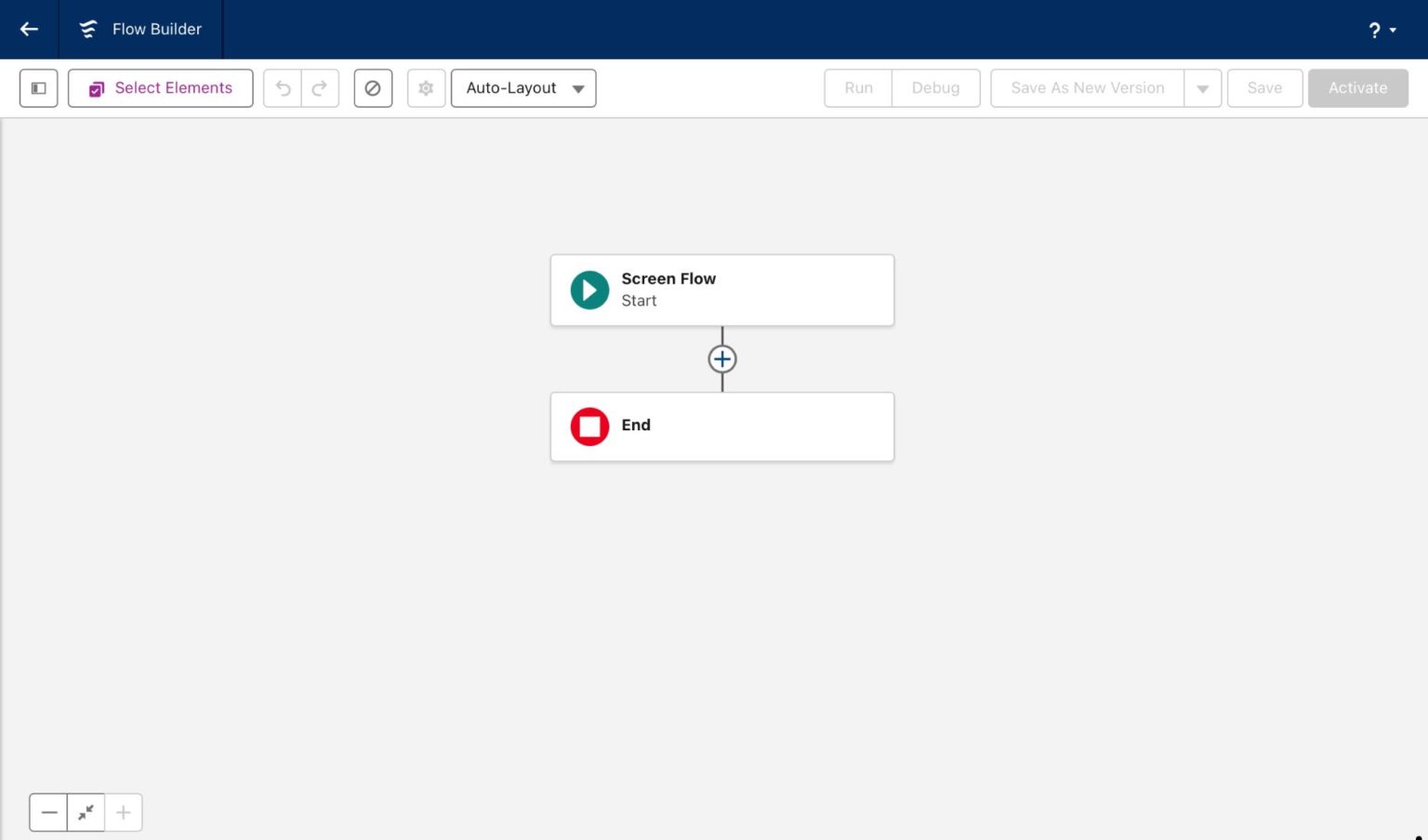Click the Save button
Viewport: 1428px width, 840px height.
1264,88
